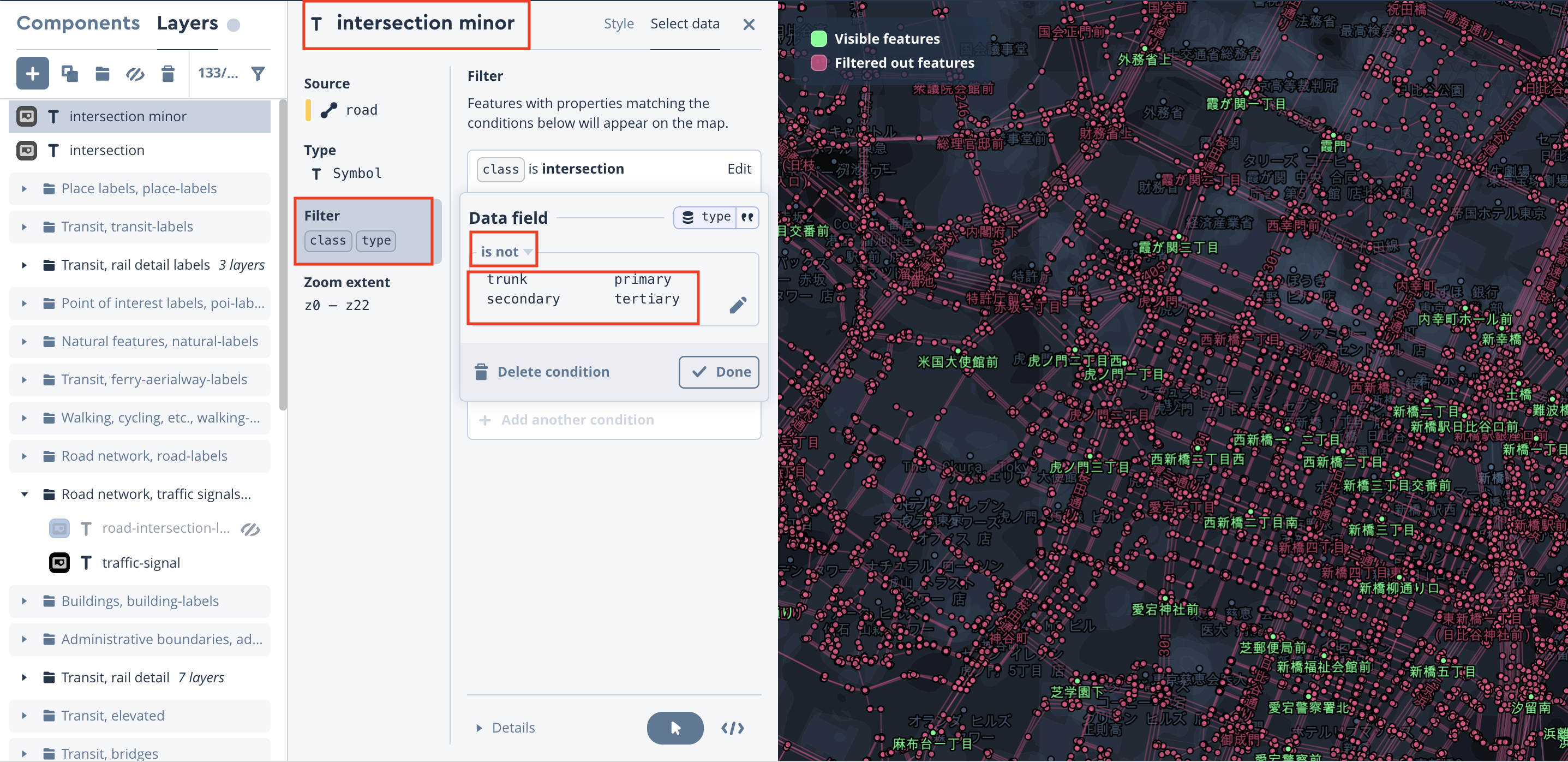Click the type data field button
The image size is (1568, 762).
(x=716, y=217)
